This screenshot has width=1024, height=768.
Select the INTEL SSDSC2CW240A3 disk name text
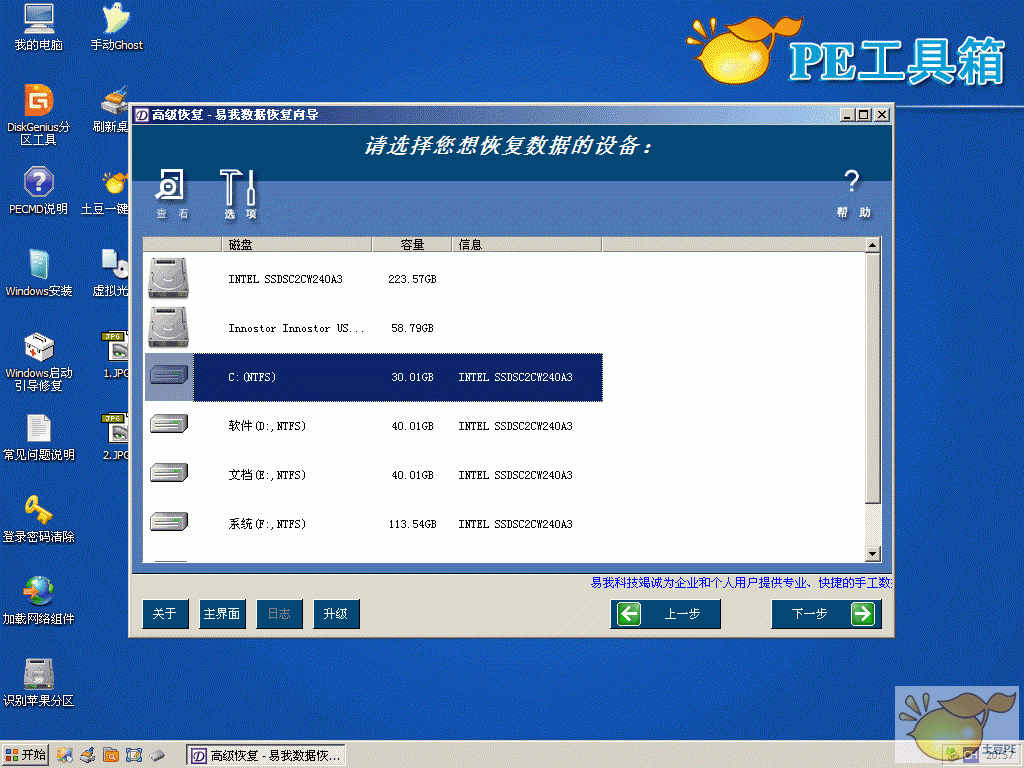click(x=285, y=279)
